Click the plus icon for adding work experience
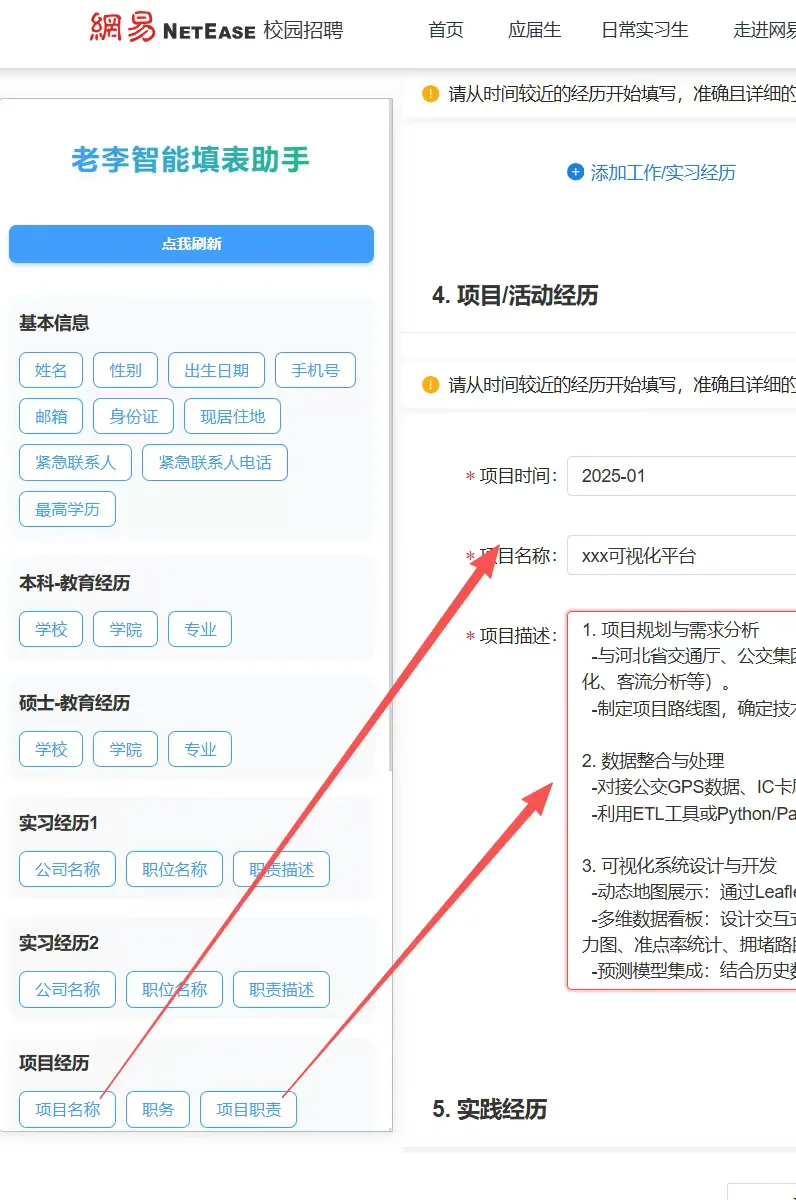Viewport: 796px width, 1200px height. point(575,172)
